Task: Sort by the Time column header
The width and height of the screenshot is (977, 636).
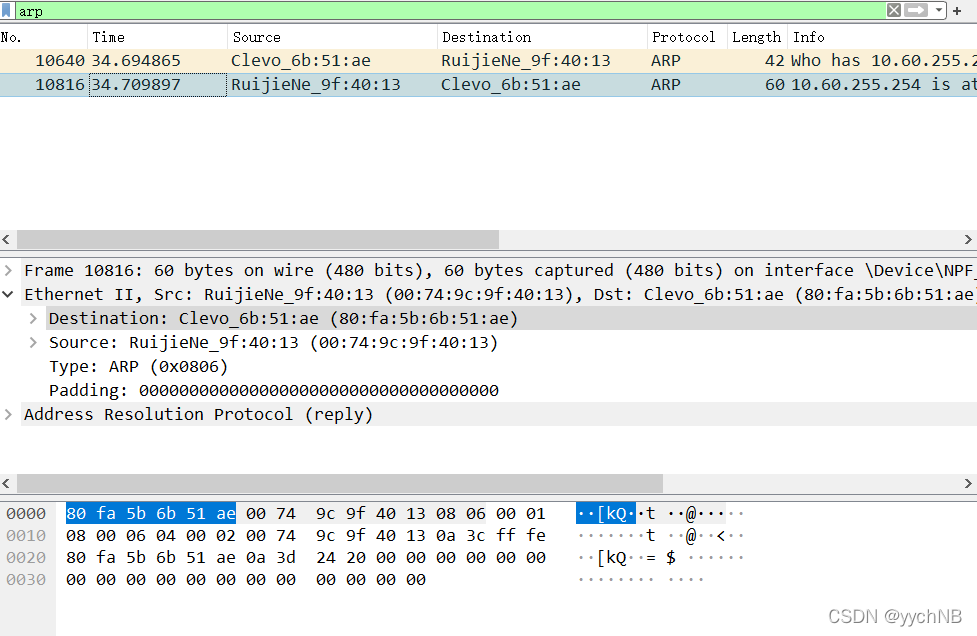Action: 157,37
